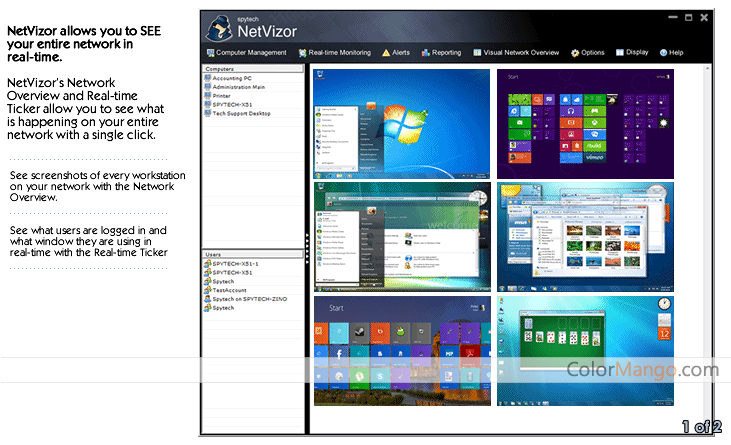Open the Options menu
This screenshot has height=445, width=731.
tap(587, 53)
